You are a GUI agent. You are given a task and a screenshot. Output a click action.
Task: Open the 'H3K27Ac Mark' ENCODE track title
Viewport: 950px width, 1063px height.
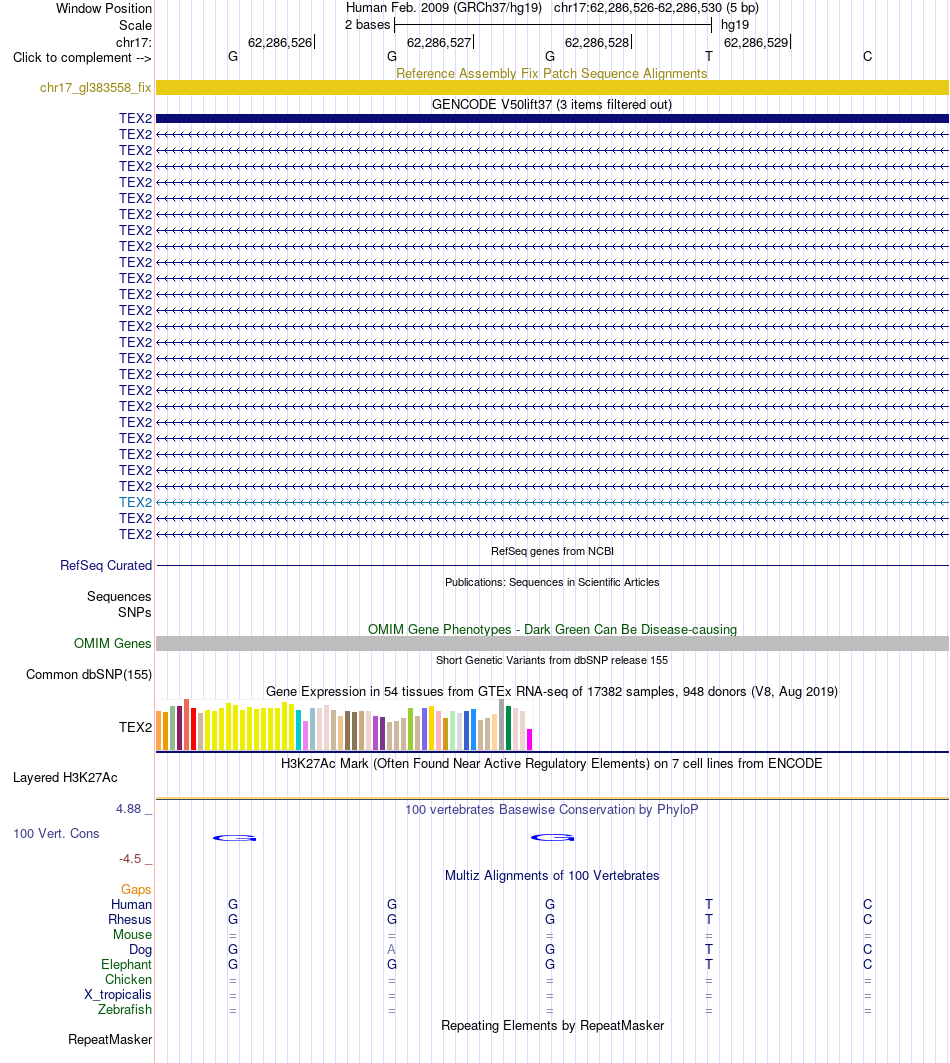tap(551, 763)
